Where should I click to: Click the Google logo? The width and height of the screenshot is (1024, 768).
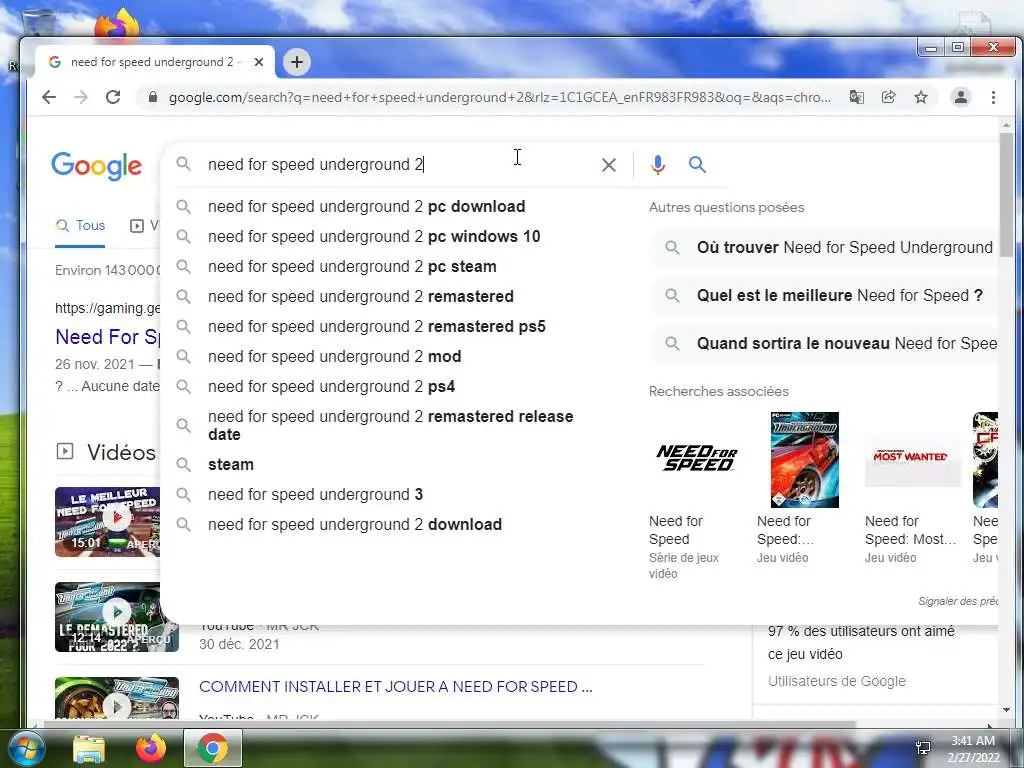click(x=96, y=166)
